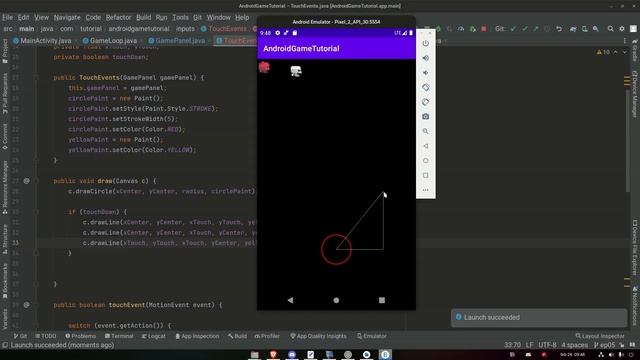The height and width of the screenshot is (360, 640).
Task: Stop the running app with red stop button
Action: coord(484,29)
